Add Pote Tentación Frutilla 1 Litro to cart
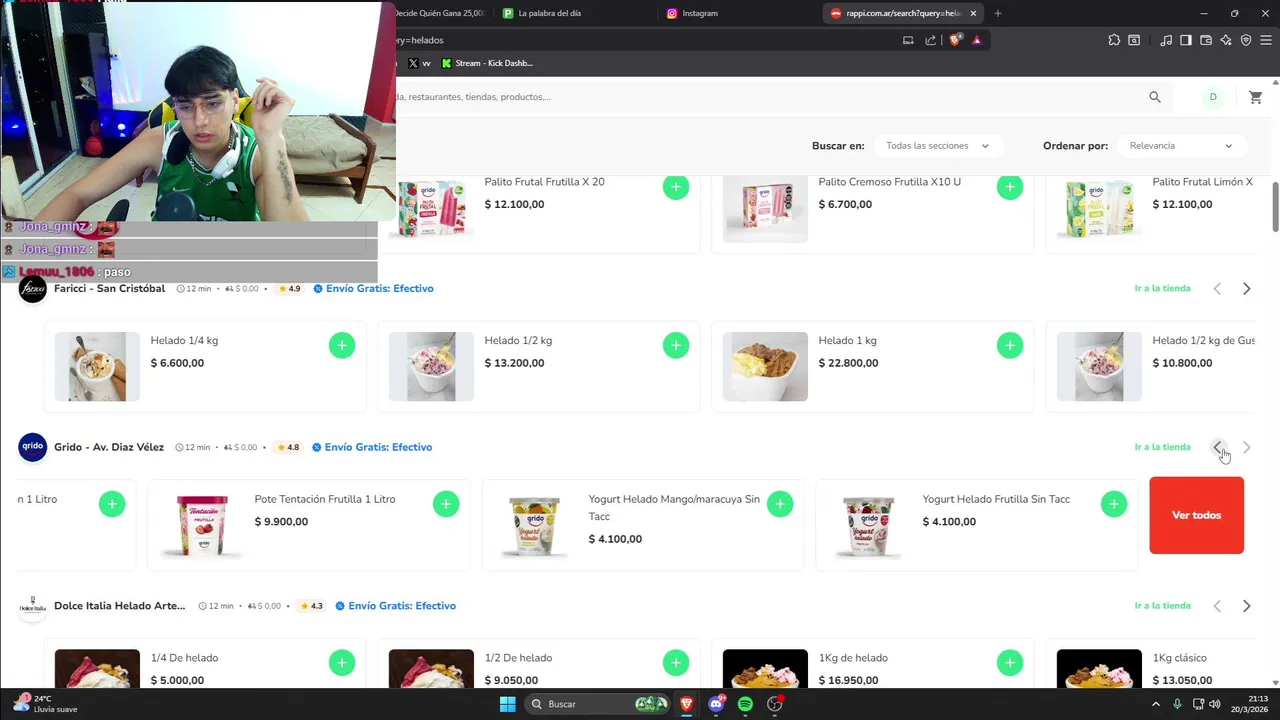This screenshot has height=720, width=1280. click(x=446, y=504)
